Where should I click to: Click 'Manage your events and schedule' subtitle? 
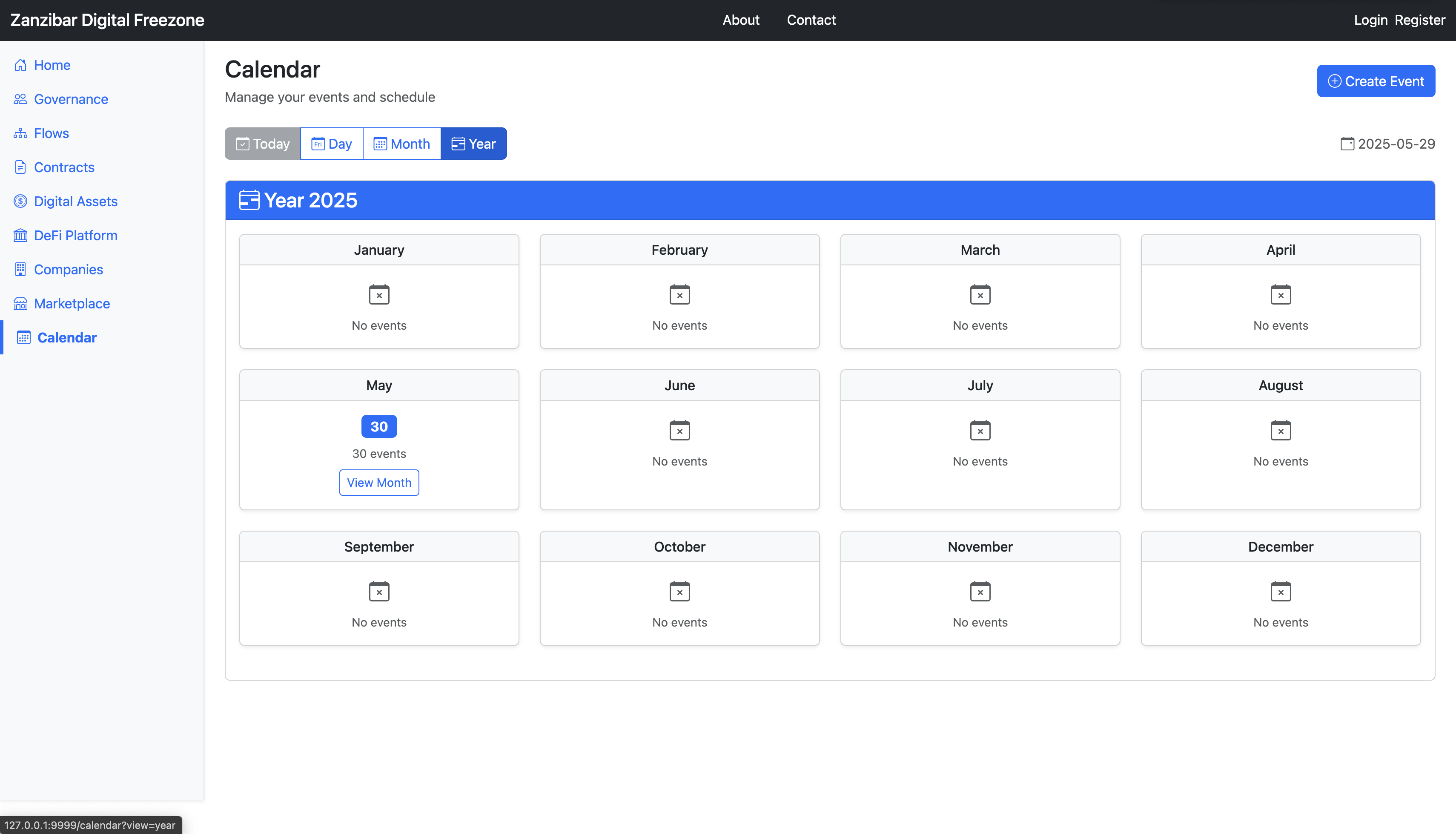330,97
